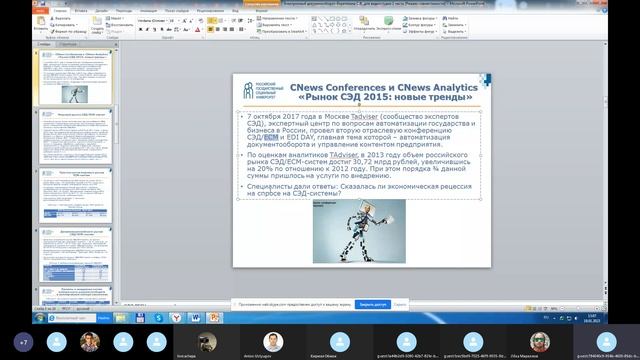
Task: Click the taskbar Find (Найти) search button
Action: [x=104, y=318]
